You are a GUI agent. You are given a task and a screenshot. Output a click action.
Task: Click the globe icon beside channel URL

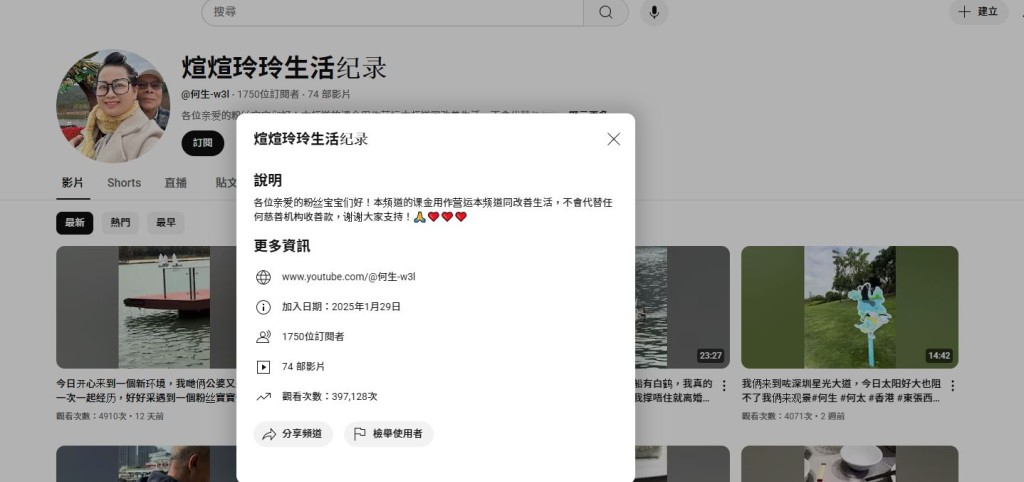click(x=263, y=277)
